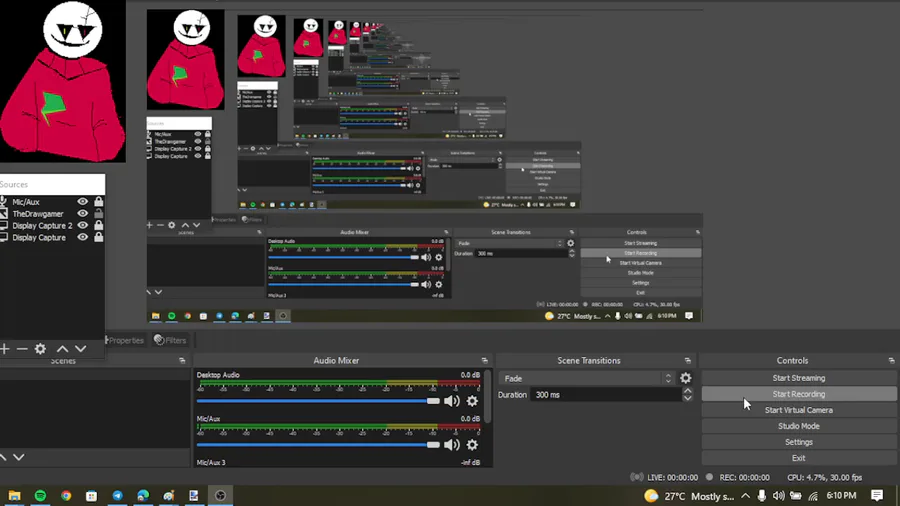This screenshot has width=900, height=506.
Task: Pop out the Scenes dock
Action: (182, 361)
